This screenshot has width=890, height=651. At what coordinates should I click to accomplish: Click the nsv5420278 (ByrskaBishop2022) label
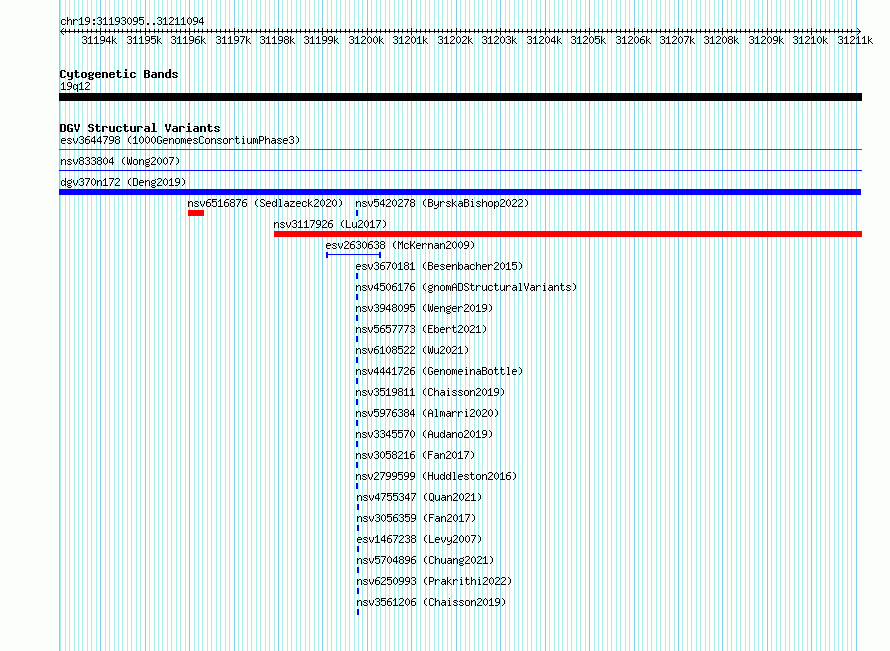442,203
